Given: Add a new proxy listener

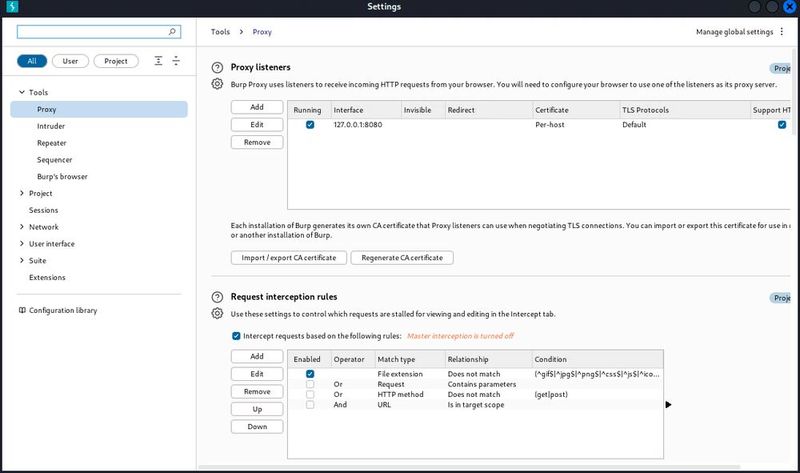Looking at the screenshot, I should 257,107.
